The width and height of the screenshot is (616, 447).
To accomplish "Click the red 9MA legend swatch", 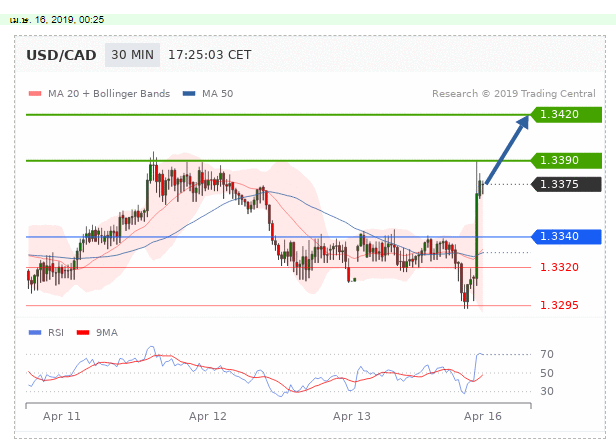I will tap(83, 333).
